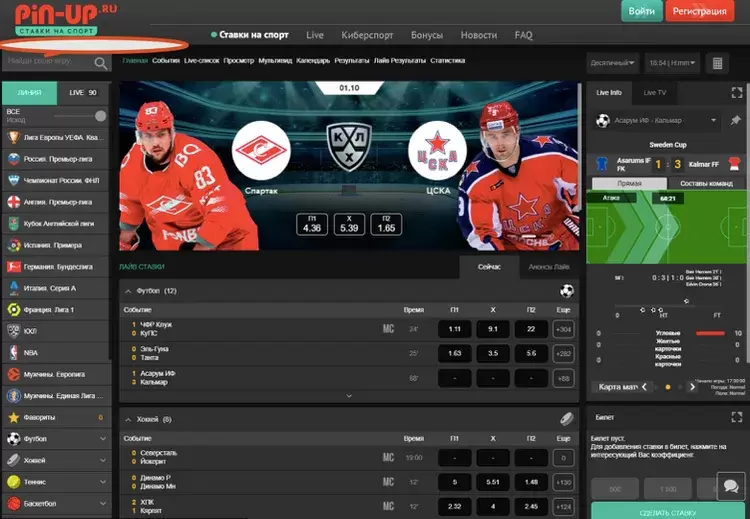Open Spain Primera league
750x519 pixels.
point(55,245)
